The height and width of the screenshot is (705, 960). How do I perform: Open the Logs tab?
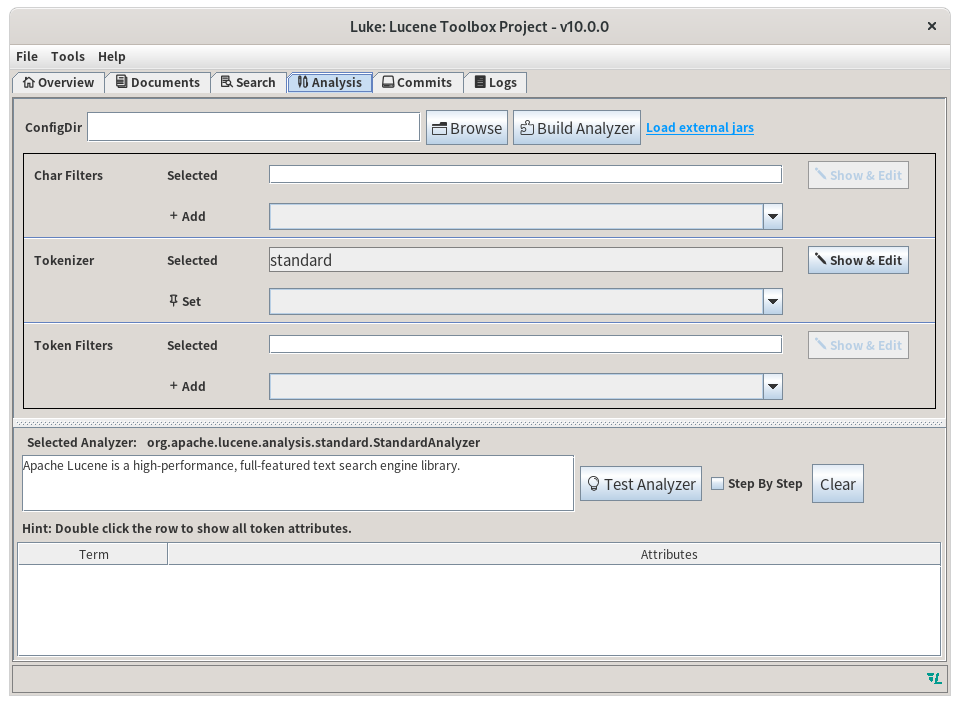495,83
